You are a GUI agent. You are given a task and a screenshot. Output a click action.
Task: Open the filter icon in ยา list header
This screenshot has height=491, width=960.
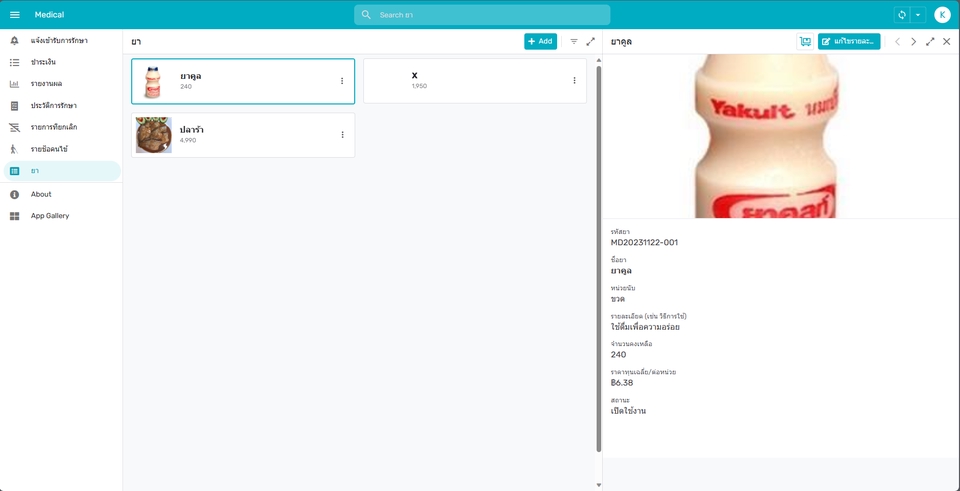[574, 41]
